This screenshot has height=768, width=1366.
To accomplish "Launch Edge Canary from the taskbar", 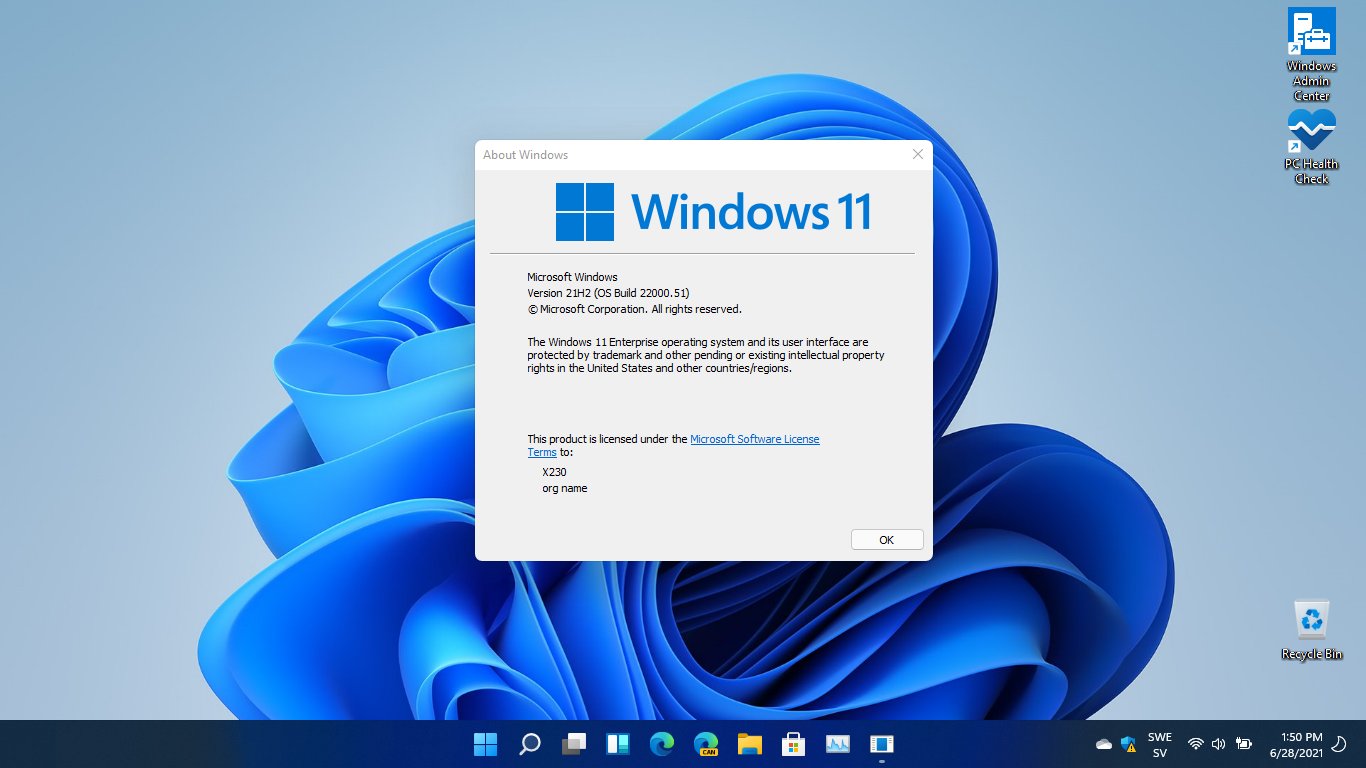I will (x=706, y=744).
